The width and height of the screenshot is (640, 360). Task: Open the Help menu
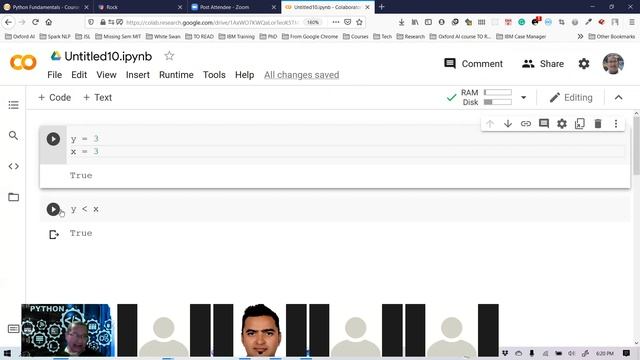pyautogui.click(x=244, y=75)
